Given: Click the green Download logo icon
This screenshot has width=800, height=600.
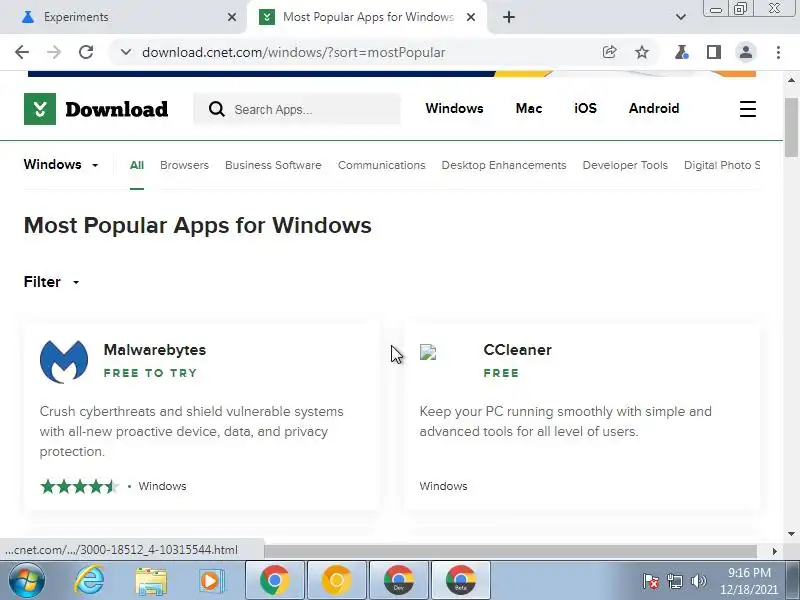Looking at the screenshot, I should coord(40,109).
